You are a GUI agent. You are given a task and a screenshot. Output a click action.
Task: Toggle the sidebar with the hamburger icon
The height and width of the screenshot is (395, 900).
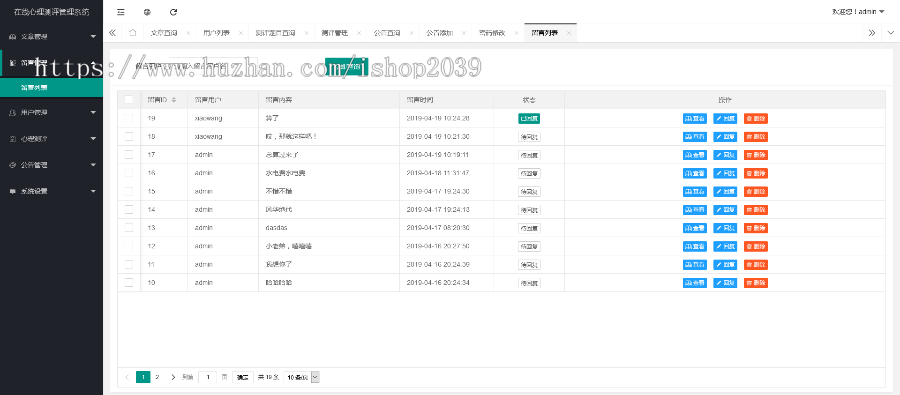[121, 11]
